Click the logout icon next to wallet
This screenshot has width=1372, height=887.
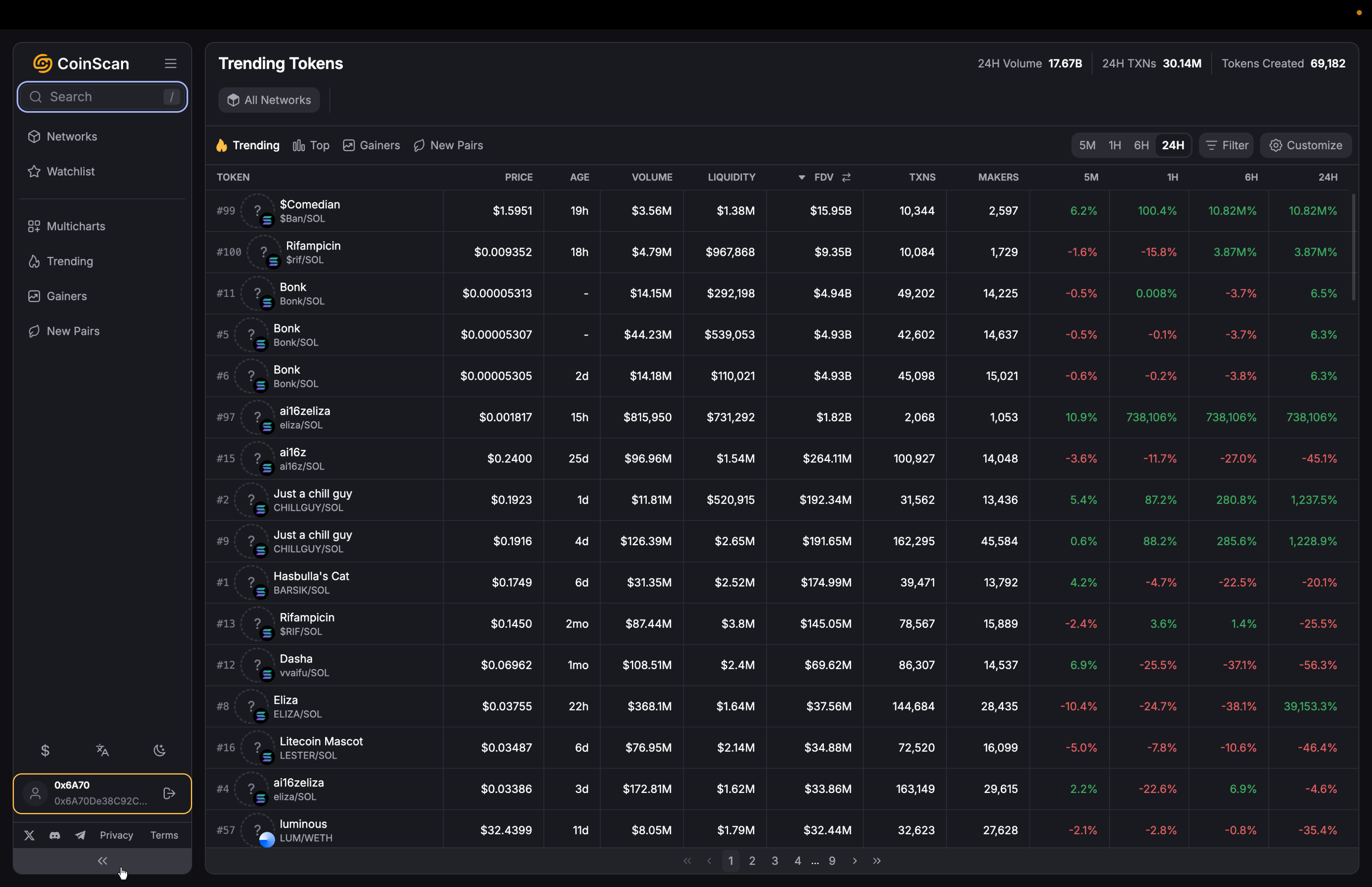point(169,793)
